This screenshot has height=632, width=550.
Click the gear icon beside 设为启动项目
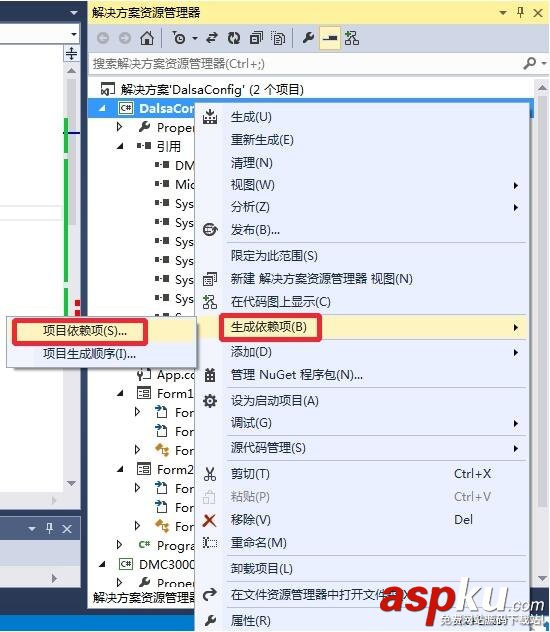click(x=210, y=401)
